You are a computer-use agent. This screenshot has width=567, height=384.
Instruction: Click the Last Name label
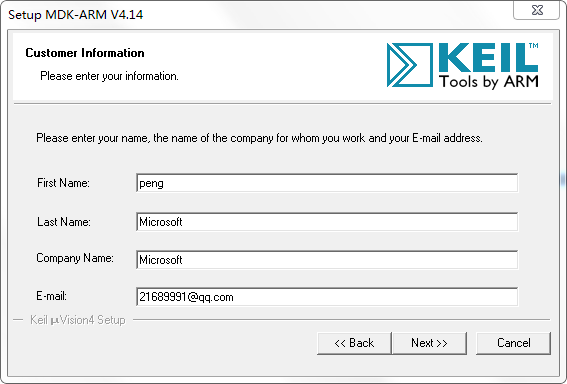(x=64, y=222)
